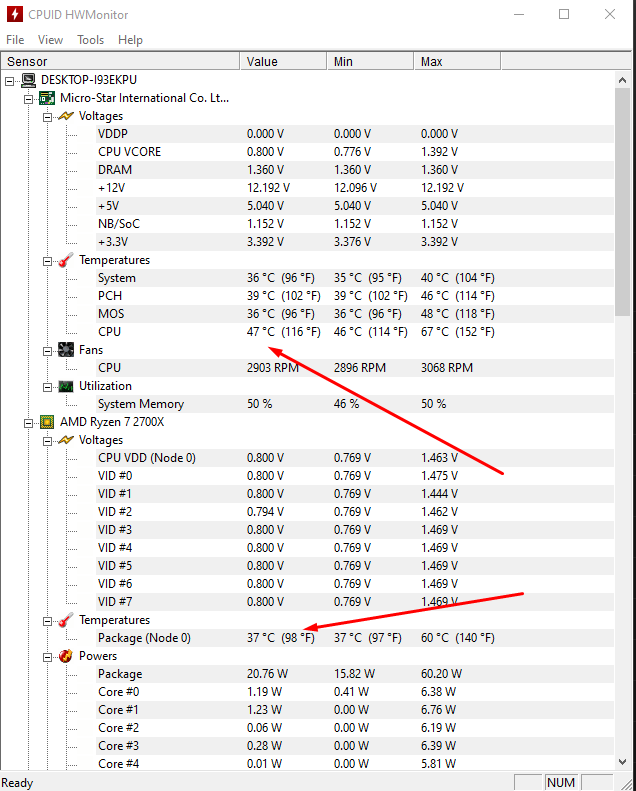Select the NB/SoC row
This screenshot has height=791, width=636.
[x=355, y=224]
